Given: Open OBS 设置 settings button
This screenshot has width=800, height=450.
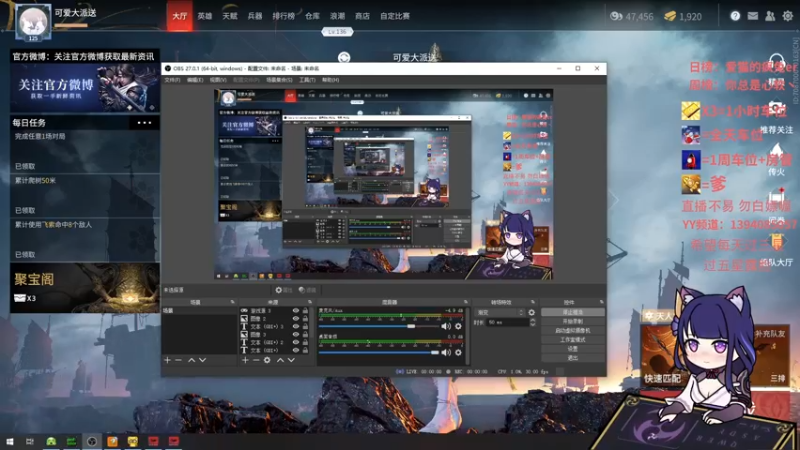Looking at the screenshot, I should [x=572, y=349].
